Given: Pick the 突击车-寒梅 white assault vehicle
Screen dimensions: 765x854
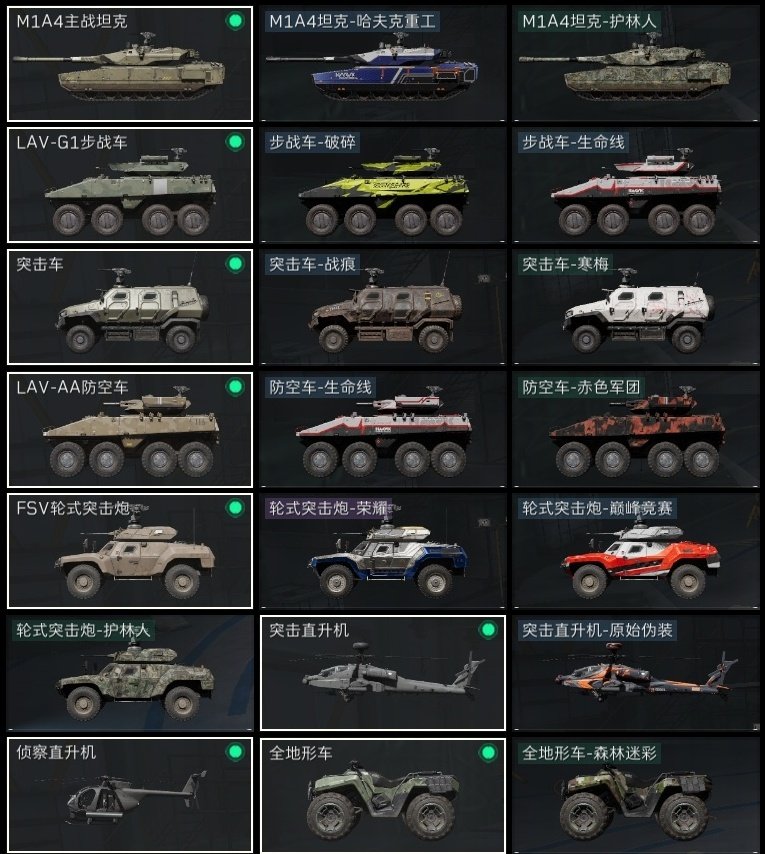Looking at the screenshot, I should 636,307.
